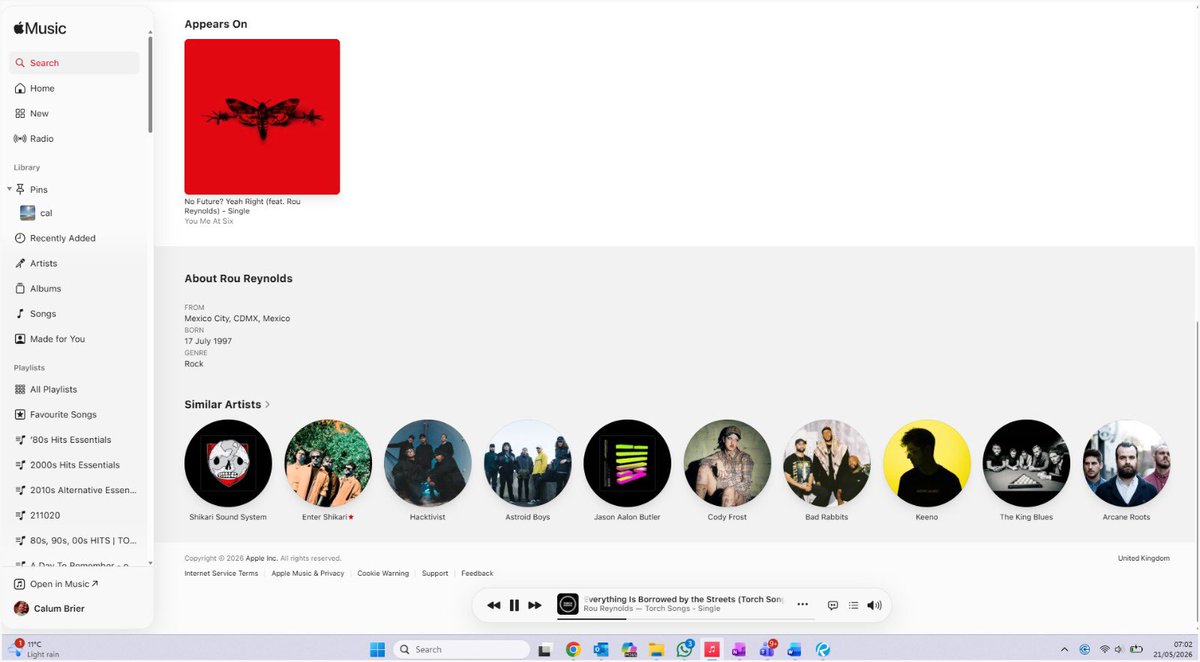The width and height of the screenshot is (1200, 662).
Task: Collapse the Pins section triangle
Action: pos(9,189)
